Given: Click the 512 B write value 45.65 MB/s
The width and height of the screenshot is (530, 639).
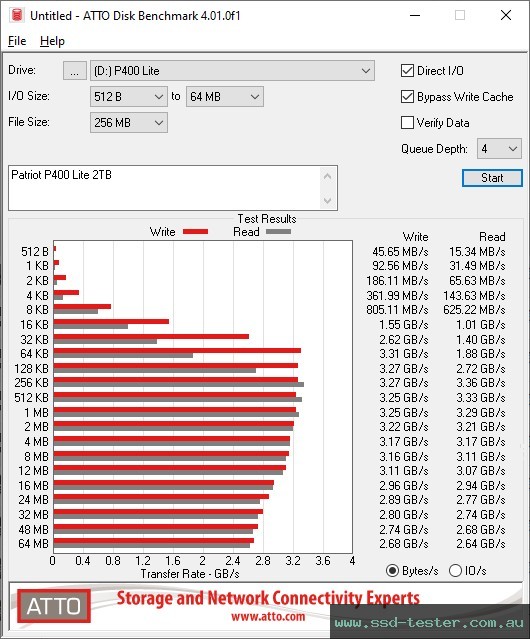Looking at the screenshot, I should 400,252.
